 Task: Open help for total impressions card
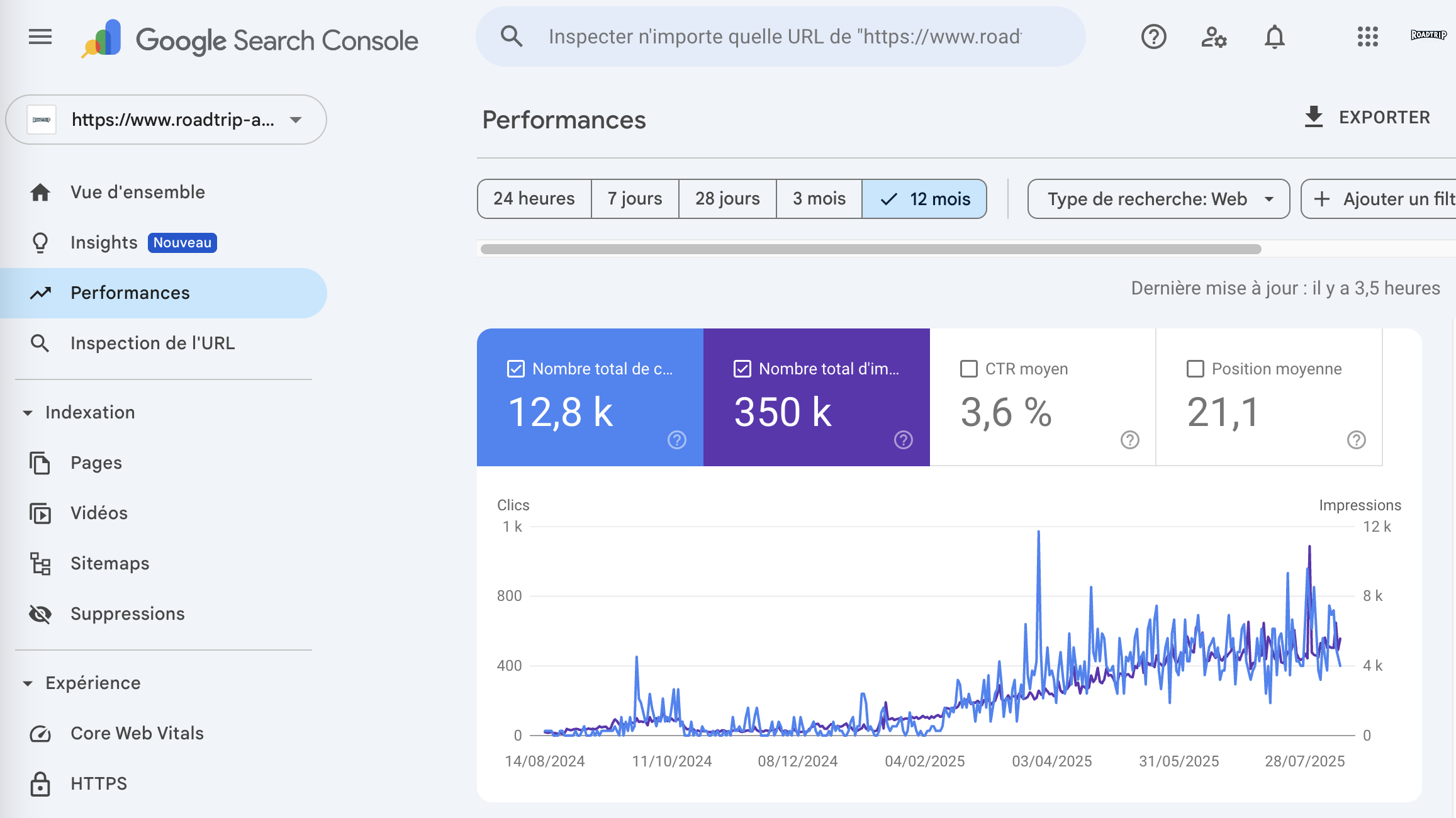click(904, 440)
